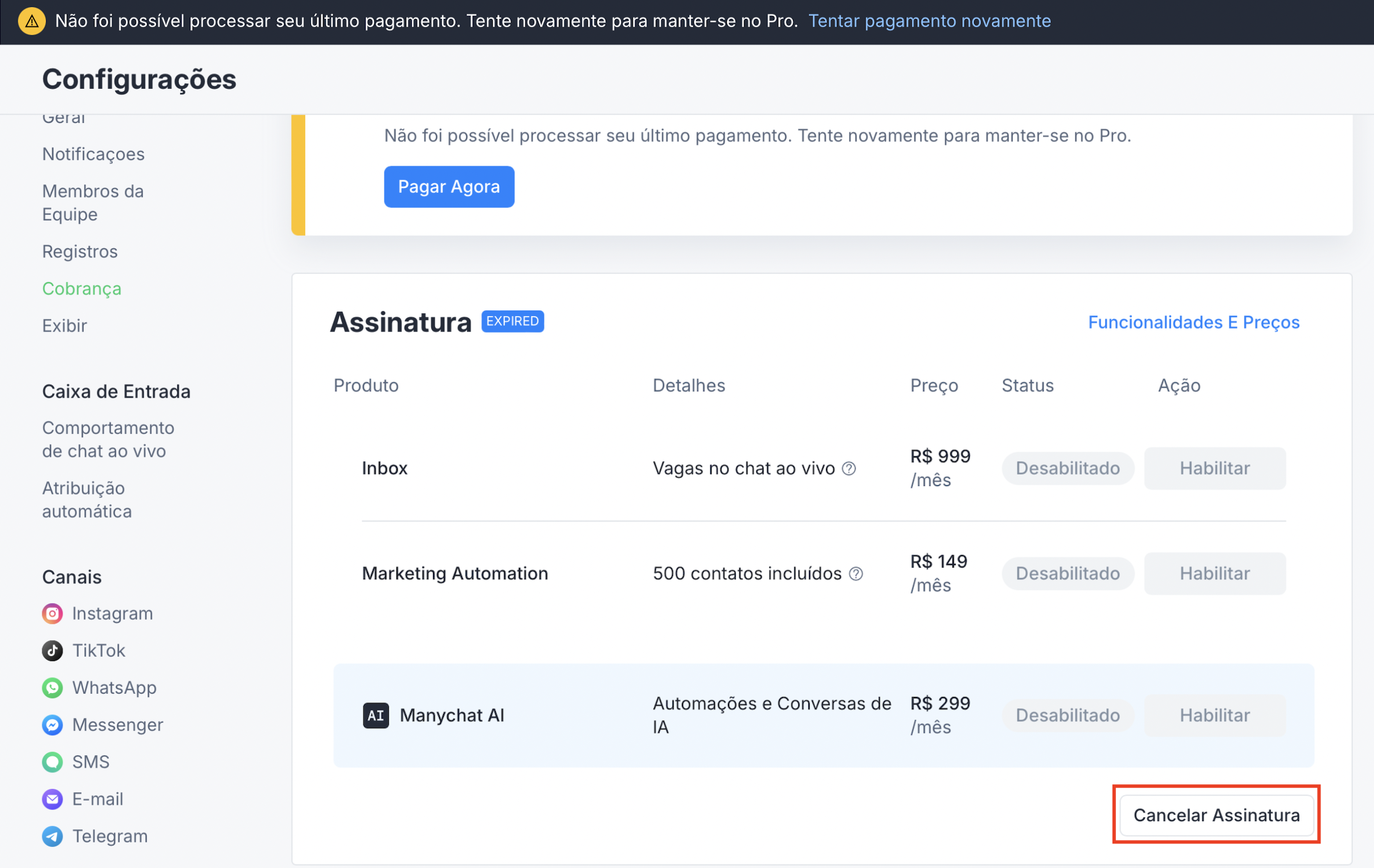Click the R$ 149 /mês price
The height and width of the screenshot is (868, 1374).
pyautogui.click(x=939, y=574)
